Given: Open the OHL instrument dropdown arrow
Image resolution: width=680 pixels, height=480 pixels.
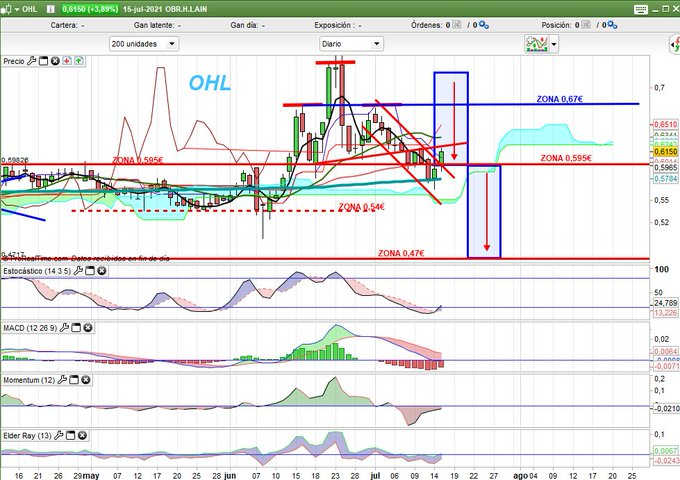Looking at the screenshot, I should point(17,9).
